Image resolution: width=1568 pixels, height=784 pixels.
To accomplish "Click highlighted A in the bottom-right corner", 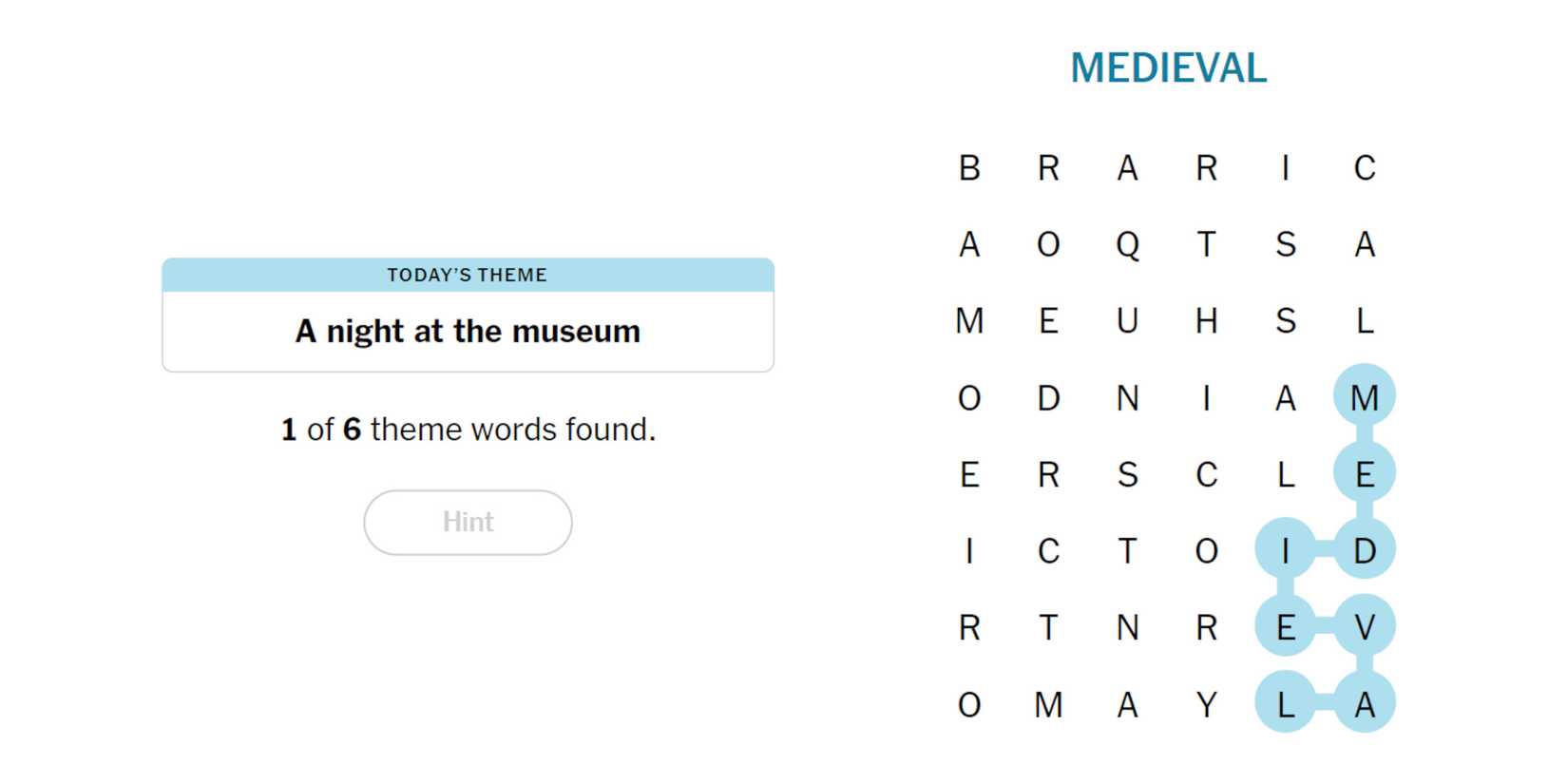I will click(1365, 705).
